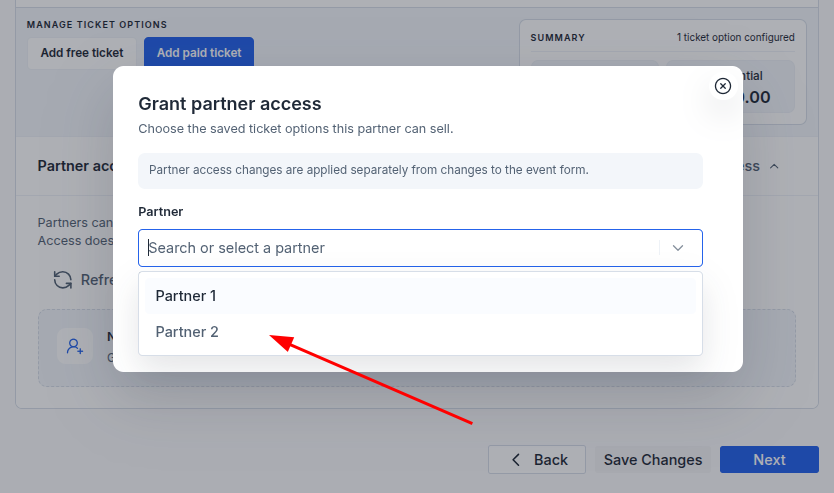This screenshot has width=834, height=493.
Task: Go back with the Back button
Action: (x=537, y=459)
